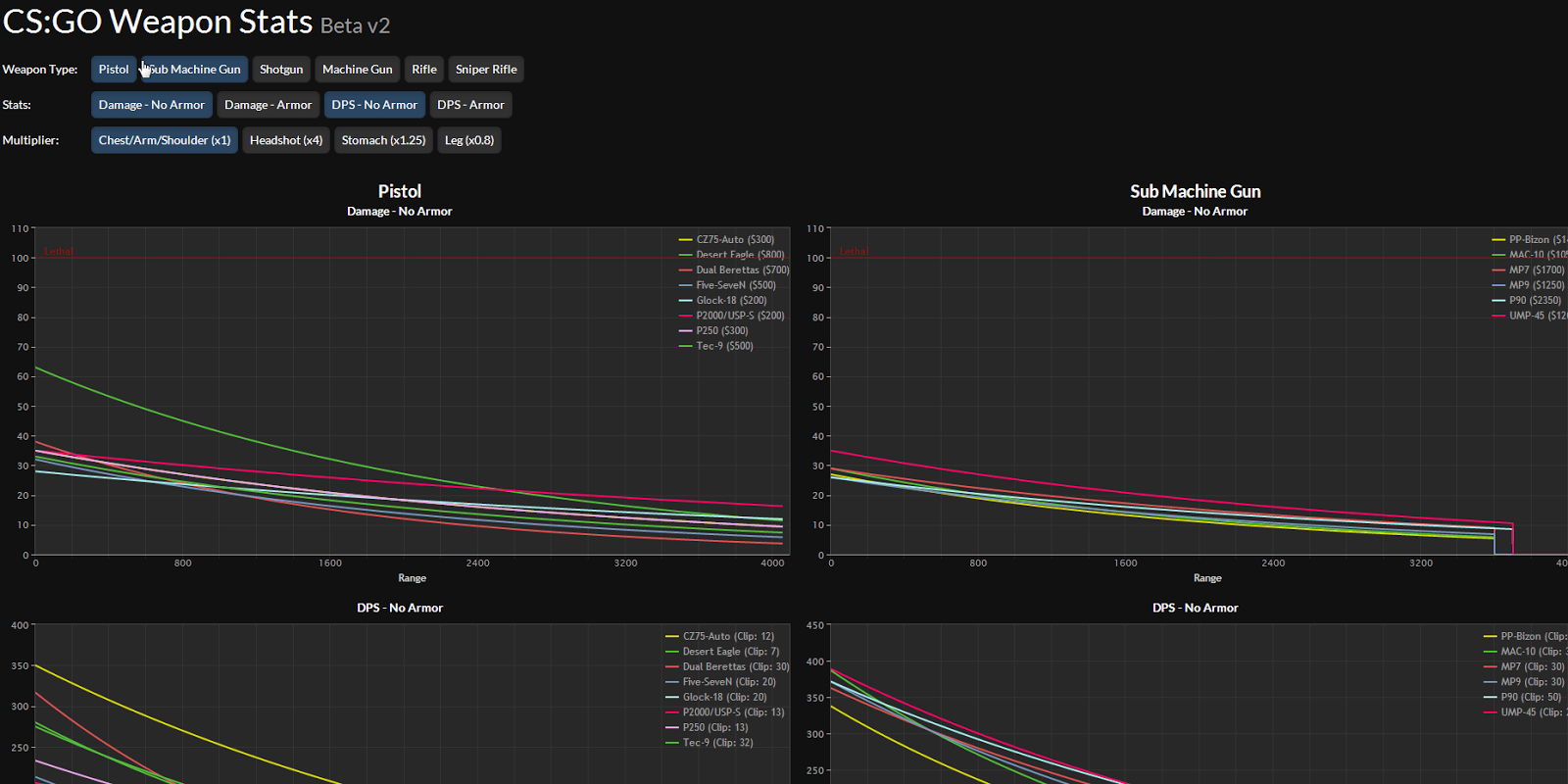Click Tec-9 ($500) legend entry

tap(716, 346)
